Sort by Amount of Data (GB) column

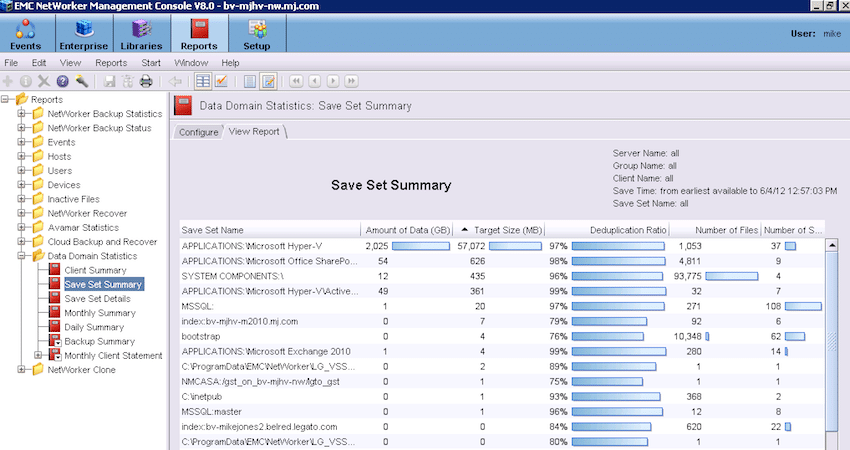pos(407,230)
